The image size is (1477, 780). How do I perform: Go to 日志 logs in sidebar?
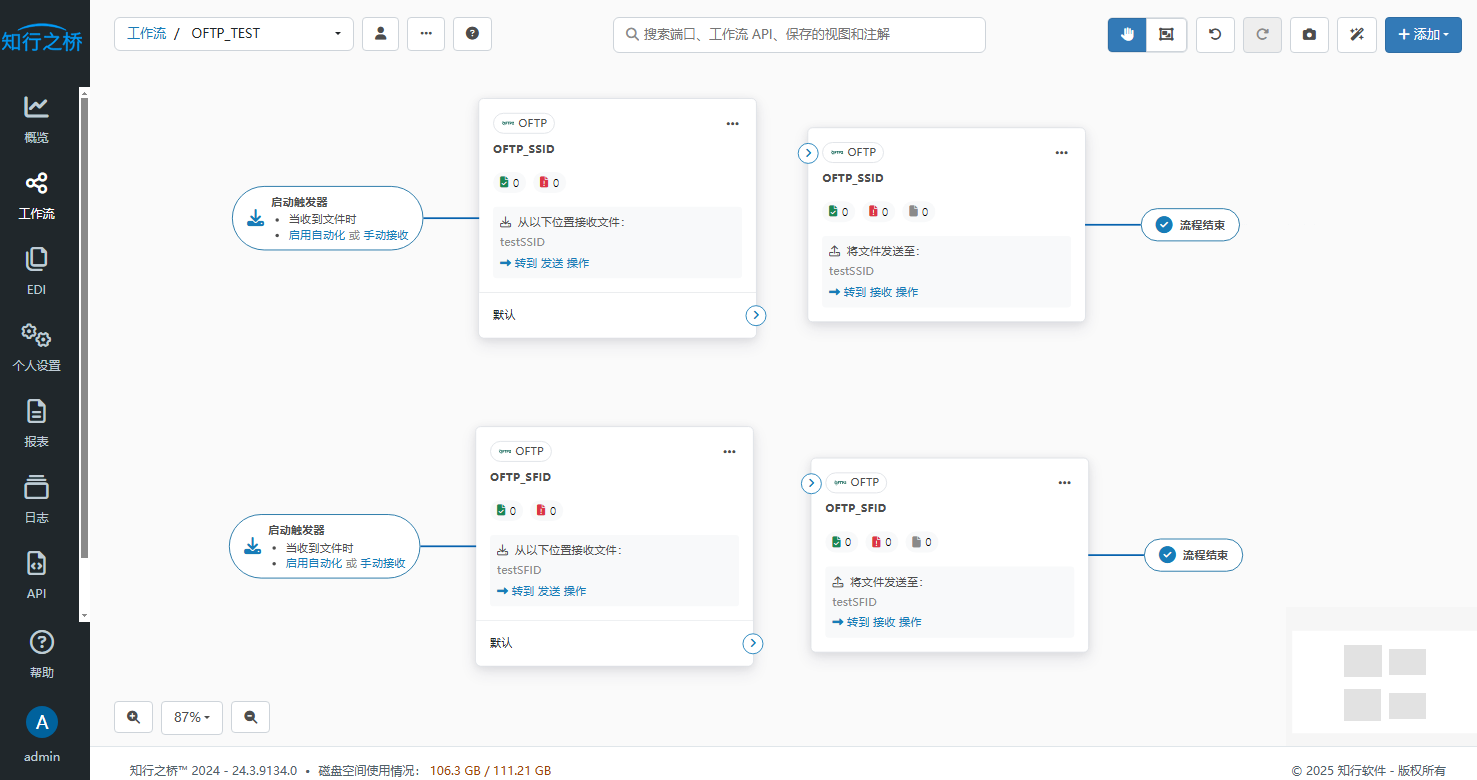point(36,499)
